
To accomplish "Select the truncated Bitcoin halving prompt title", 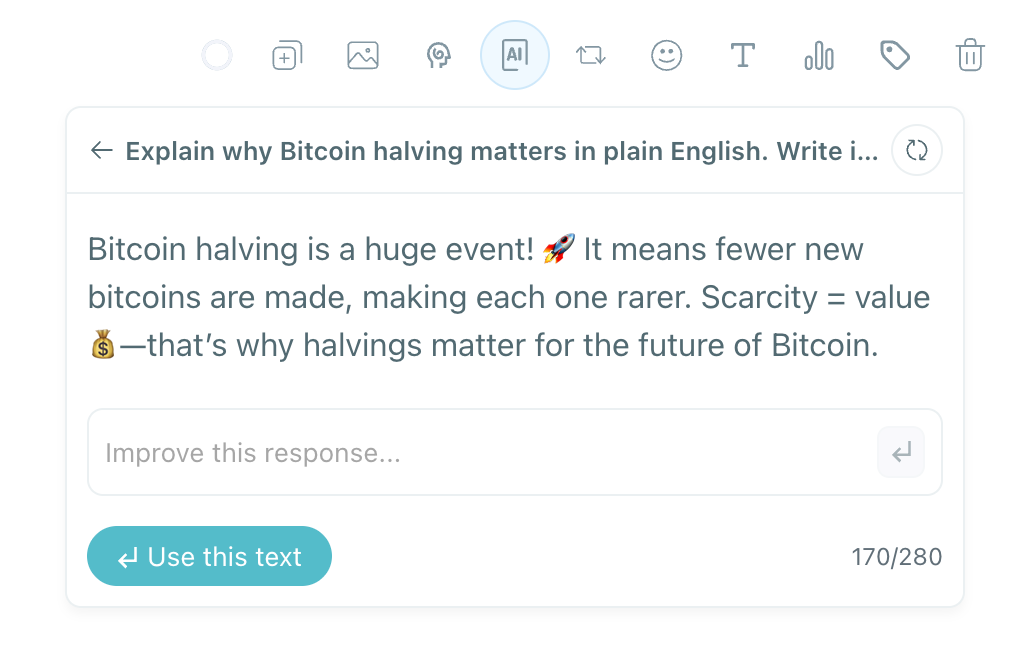I will point(500,150).
